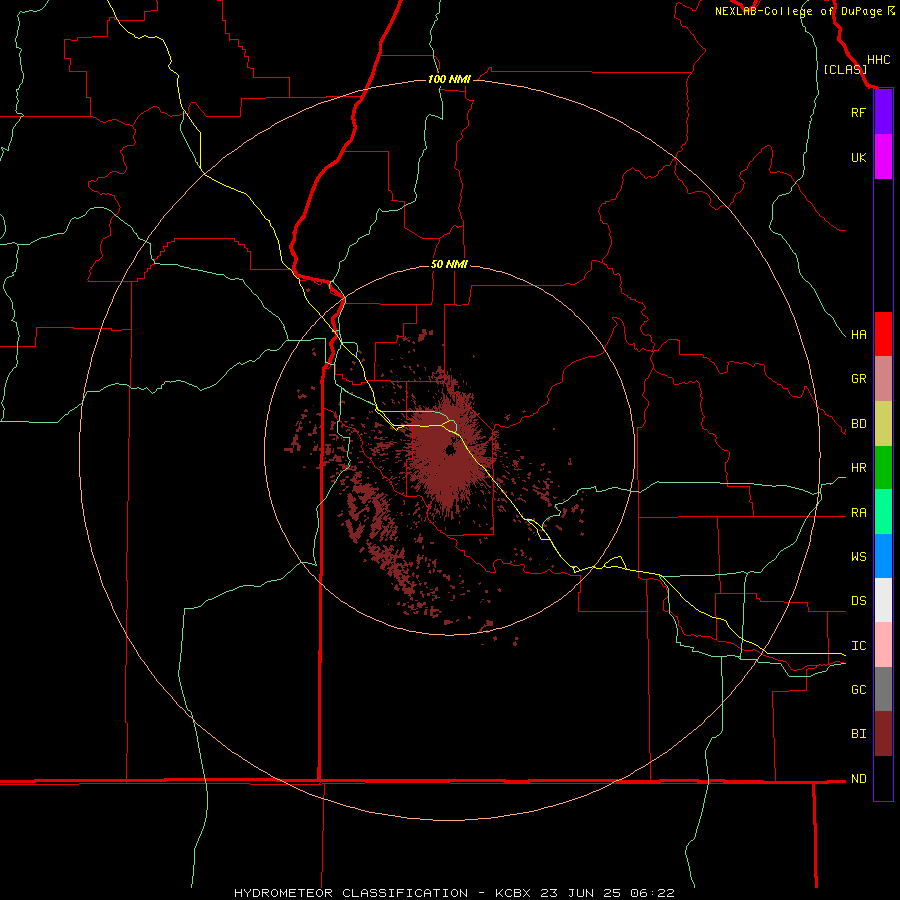
Task: Click the BI dark-red legend swatch
Action: point(883,734)
